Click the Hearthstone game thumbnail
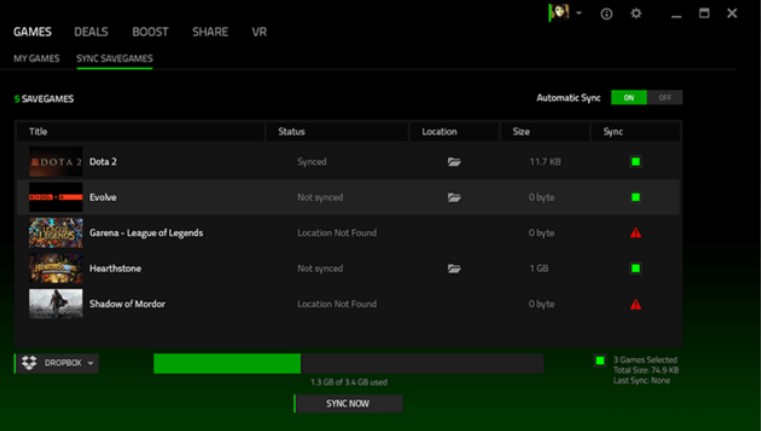 (56, 268)
